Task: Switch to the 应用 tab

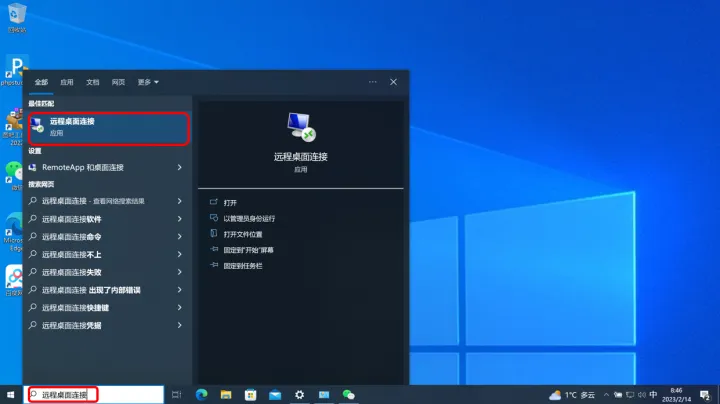Action: click(x=67, y=82)
